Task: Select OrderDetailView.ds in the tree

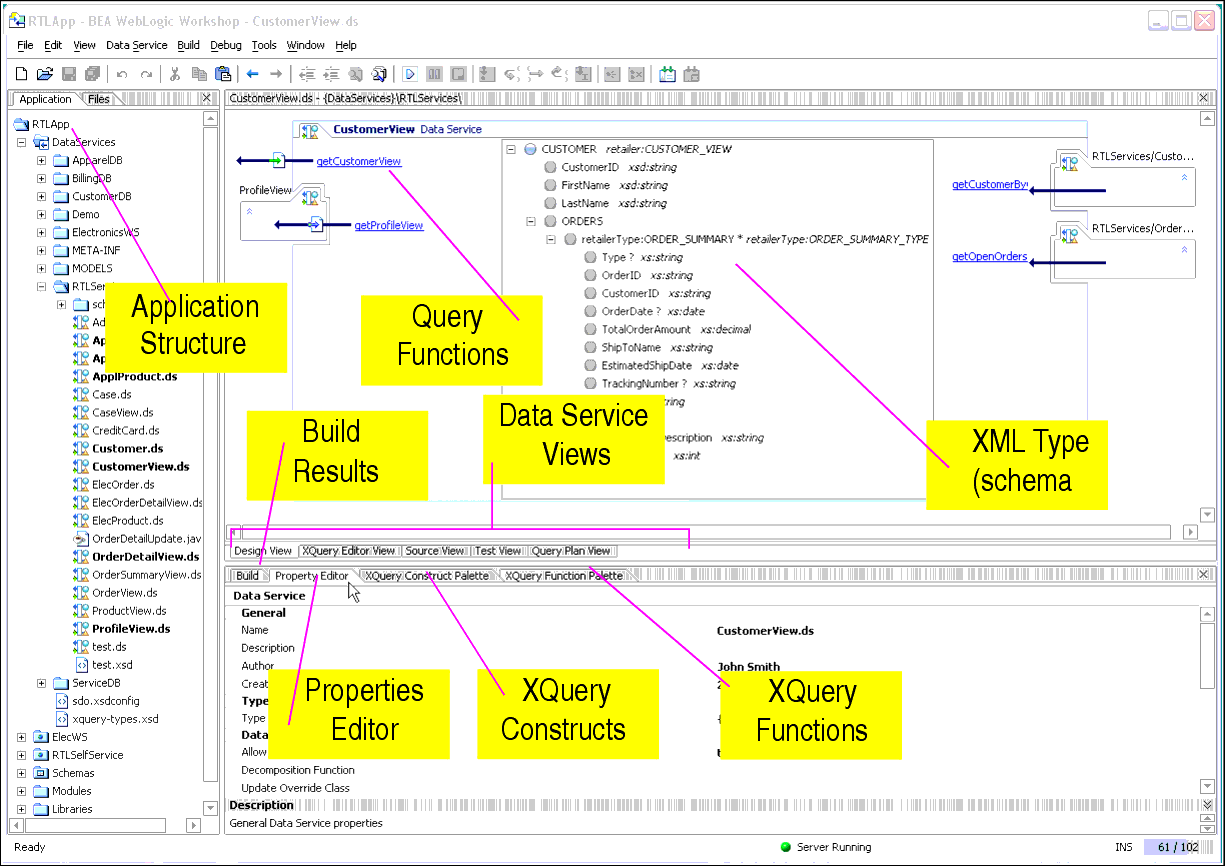Action: tap(145, 557)
